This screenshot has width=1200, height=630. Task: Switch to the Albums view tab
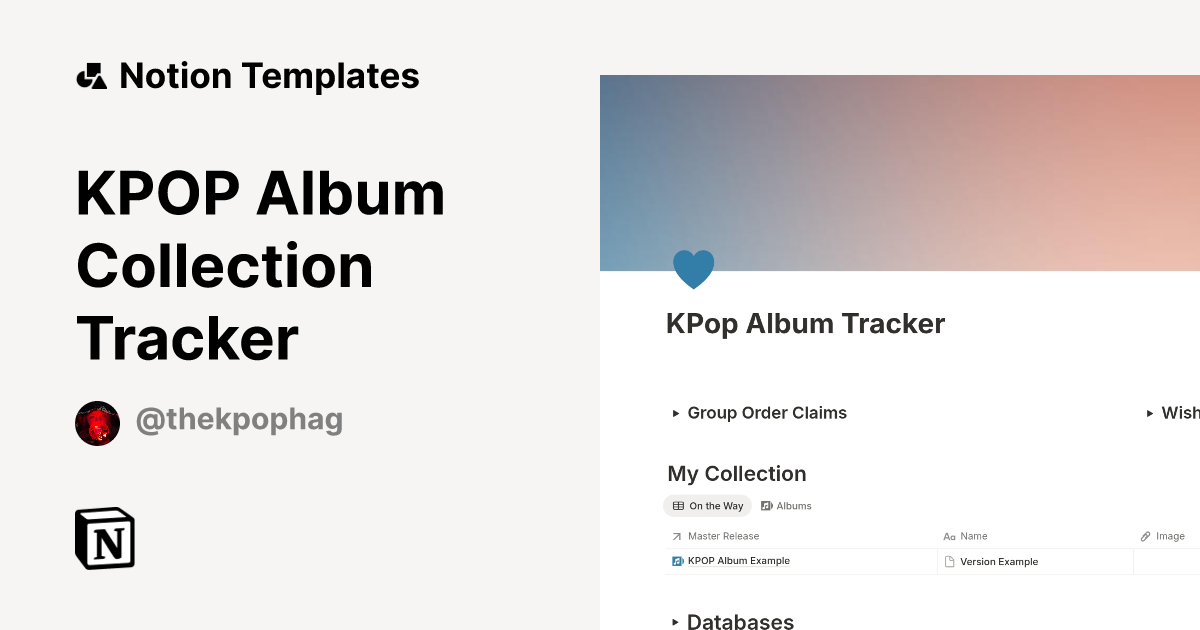point(786,506)
